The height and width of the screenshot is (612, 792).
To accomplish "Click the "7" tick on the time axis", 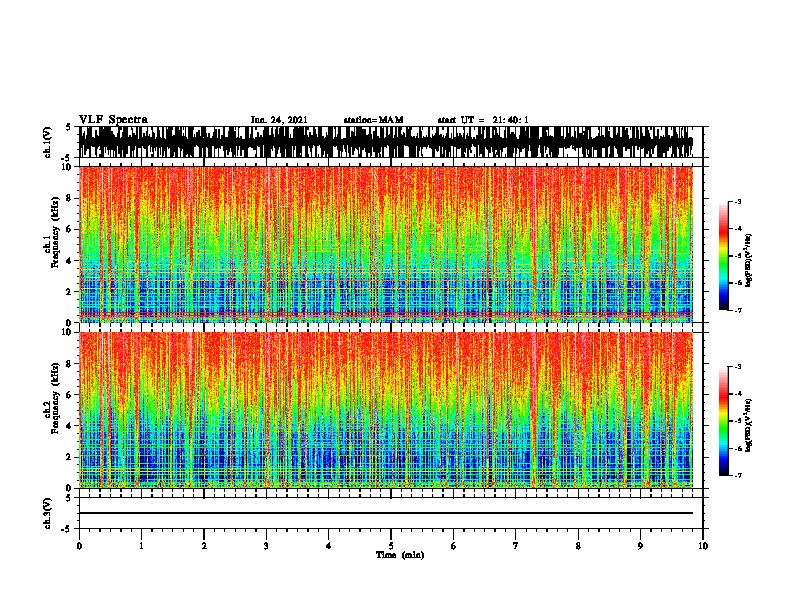I will click(516, 546).
